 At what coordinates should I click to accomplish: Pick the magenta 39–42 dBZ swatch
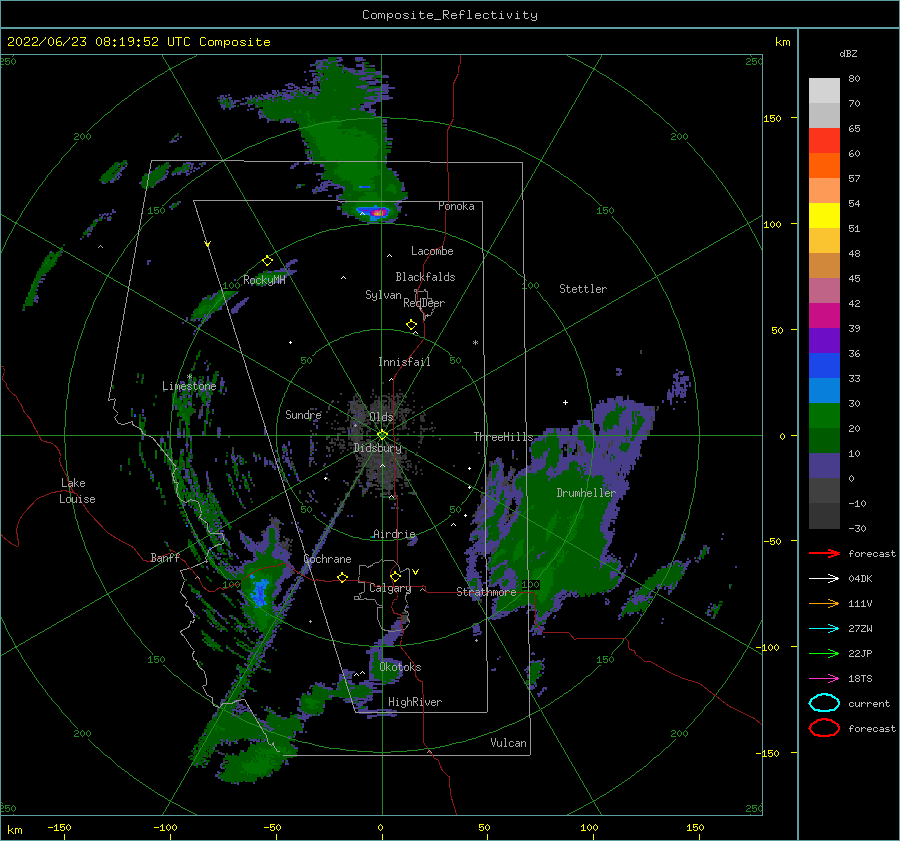824,315
